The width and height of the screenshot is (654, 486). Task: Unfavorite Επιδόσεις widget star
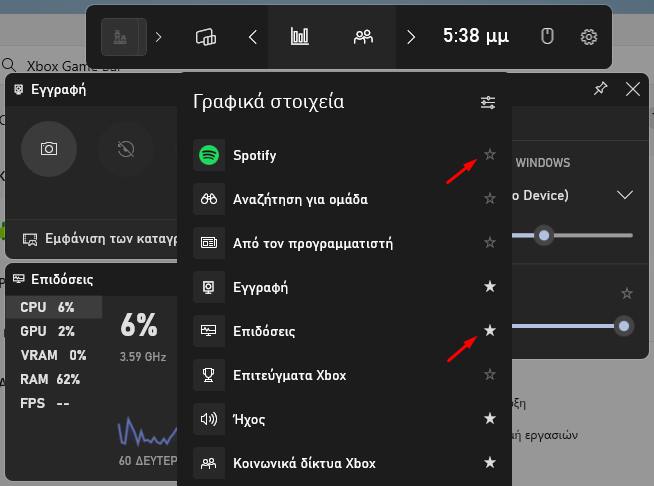(490, 330)
